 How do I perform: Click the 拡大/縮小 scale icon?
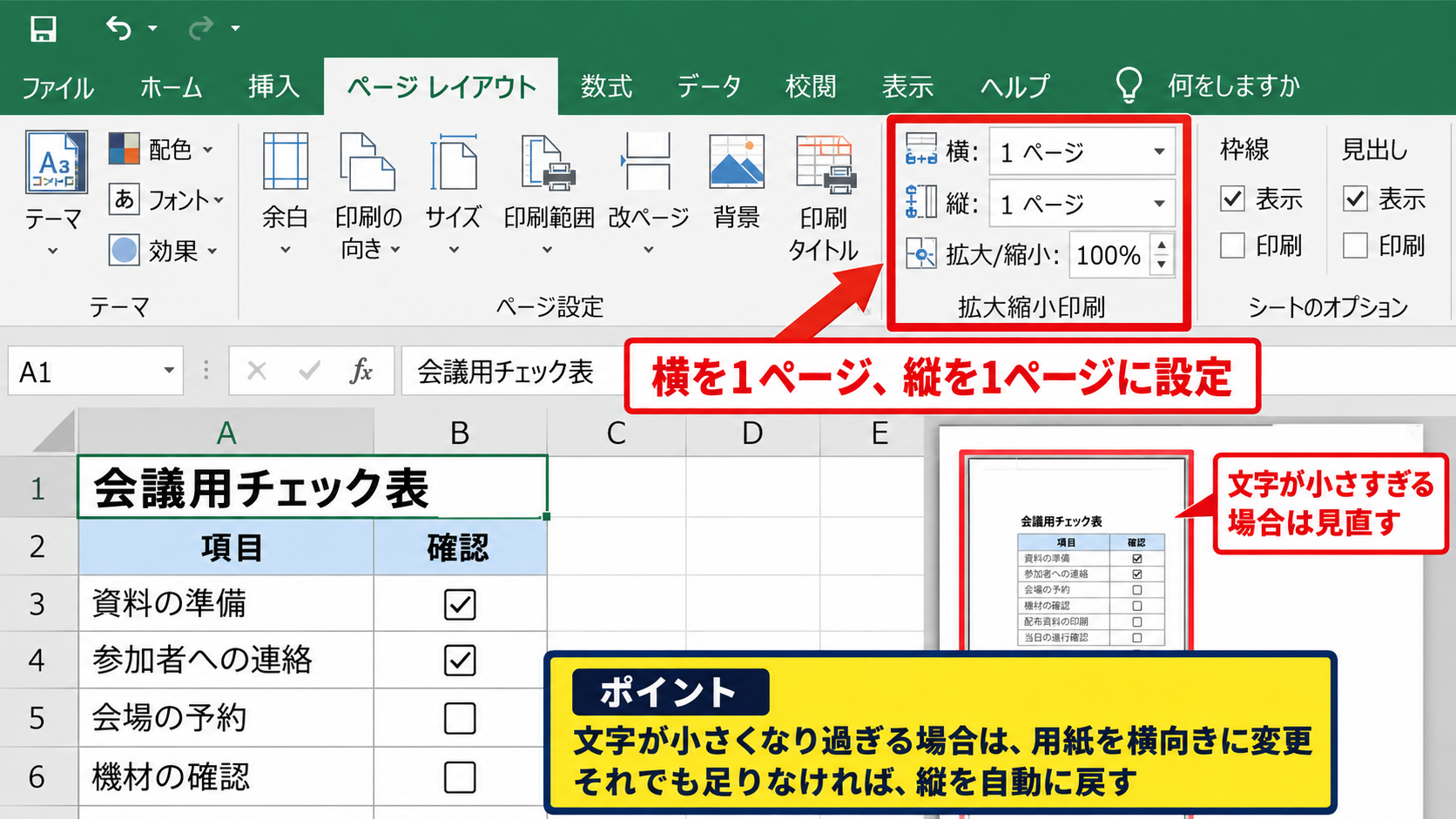(x=920, y=254)
